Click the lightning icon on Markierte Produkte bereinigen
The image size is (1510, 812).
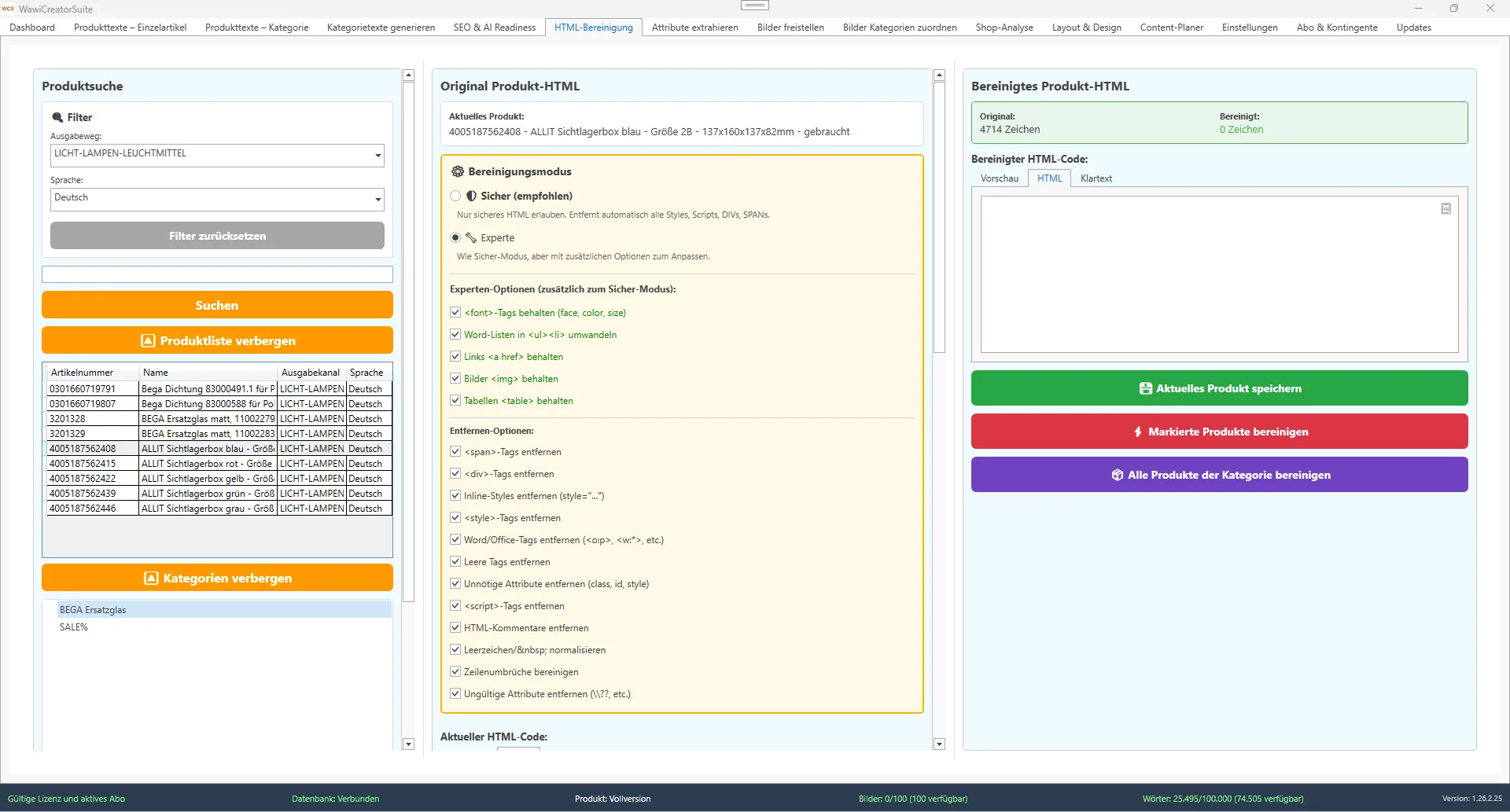tap(1137, 431)
